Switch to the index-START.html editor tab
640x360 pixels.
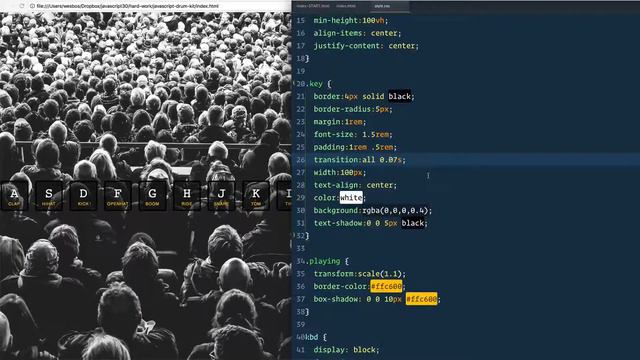click(x=313, y=6)
